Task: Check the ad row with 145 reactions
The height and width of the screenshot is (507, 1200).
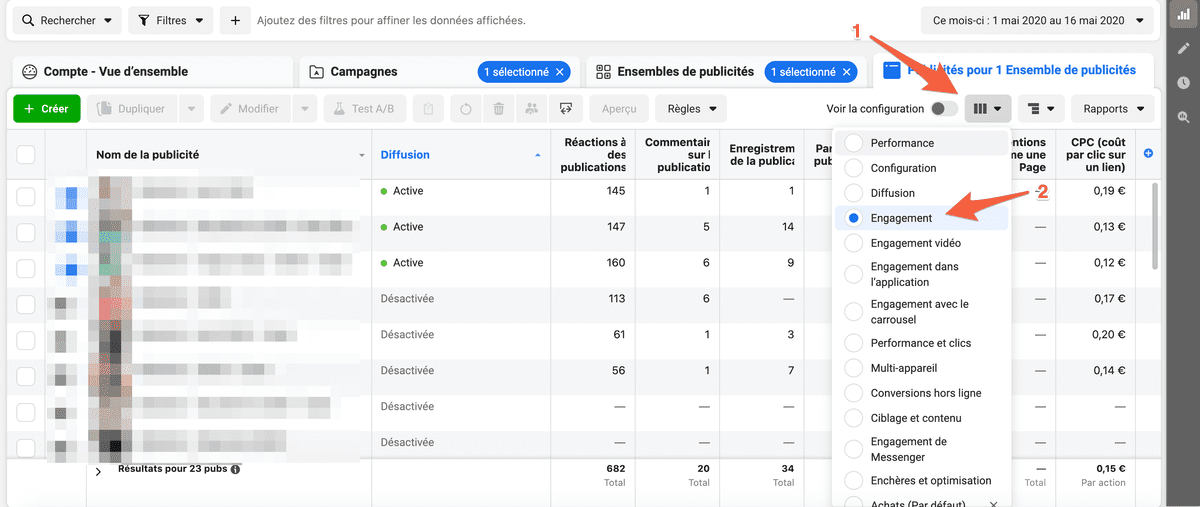Action: (26, 197)
